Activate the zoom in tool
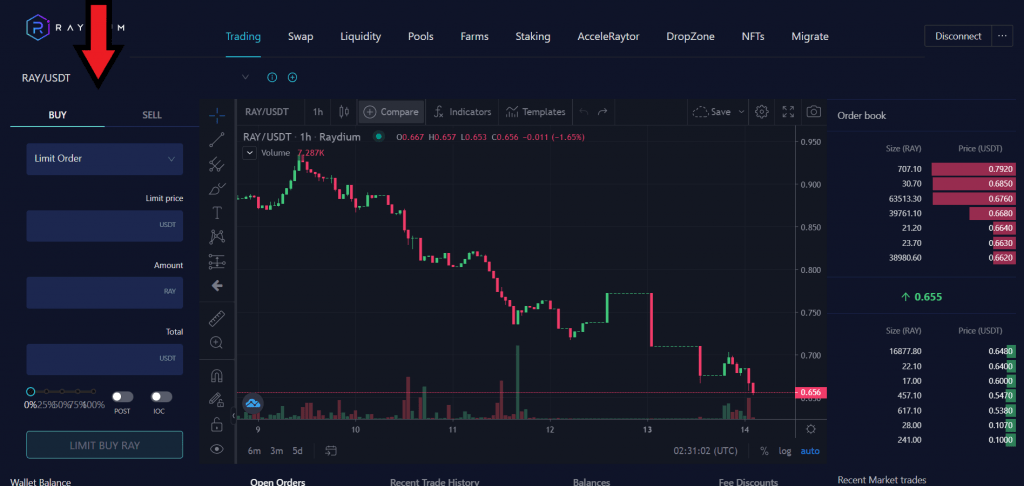 [x=217, y=342]
